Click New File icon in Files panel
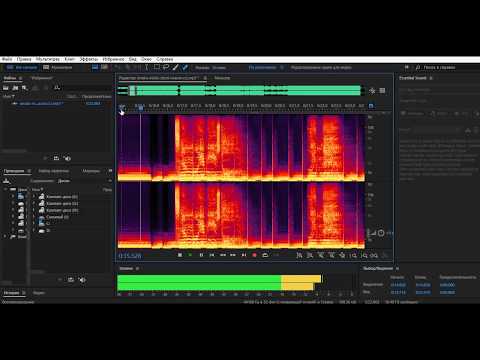This screenshot has height=360, width=480. [25, 88]
